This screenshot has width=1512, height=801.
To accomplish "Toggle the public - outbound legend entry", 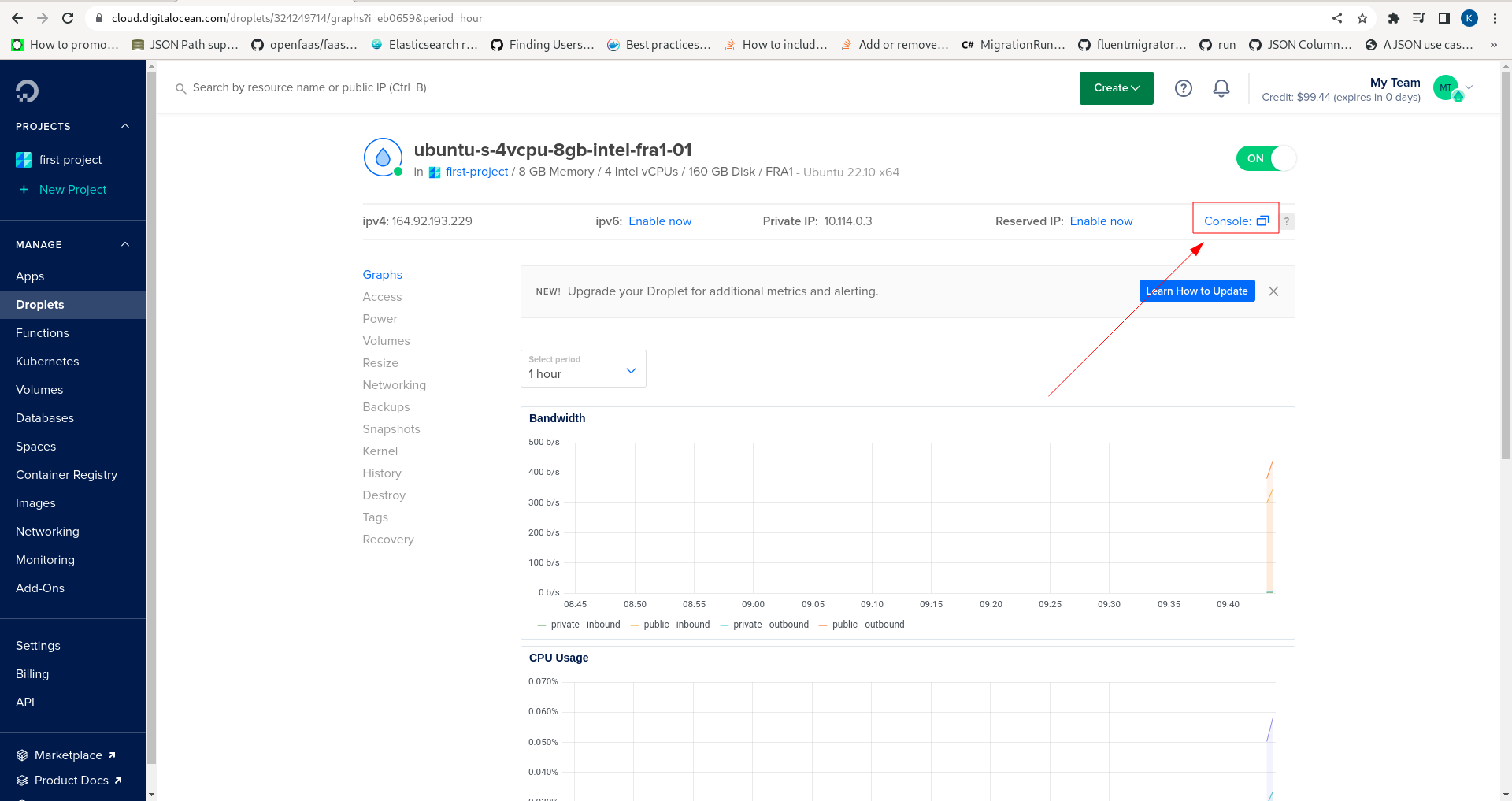I will click(x=862, y=625).
